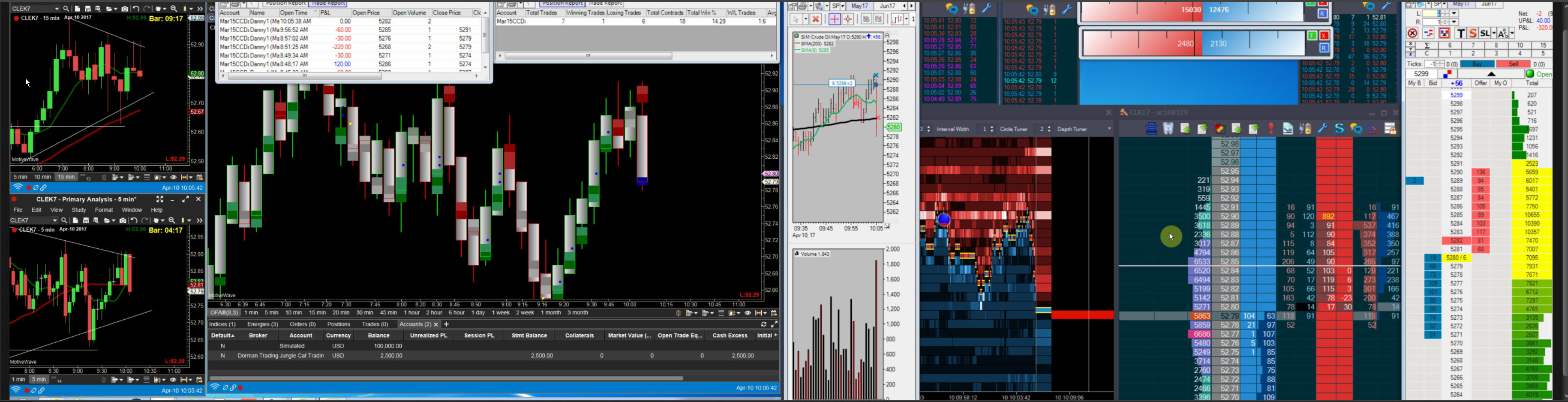
Task: Open the Study menu in Primary Analysis window
Action: click(x=79, y=210)
